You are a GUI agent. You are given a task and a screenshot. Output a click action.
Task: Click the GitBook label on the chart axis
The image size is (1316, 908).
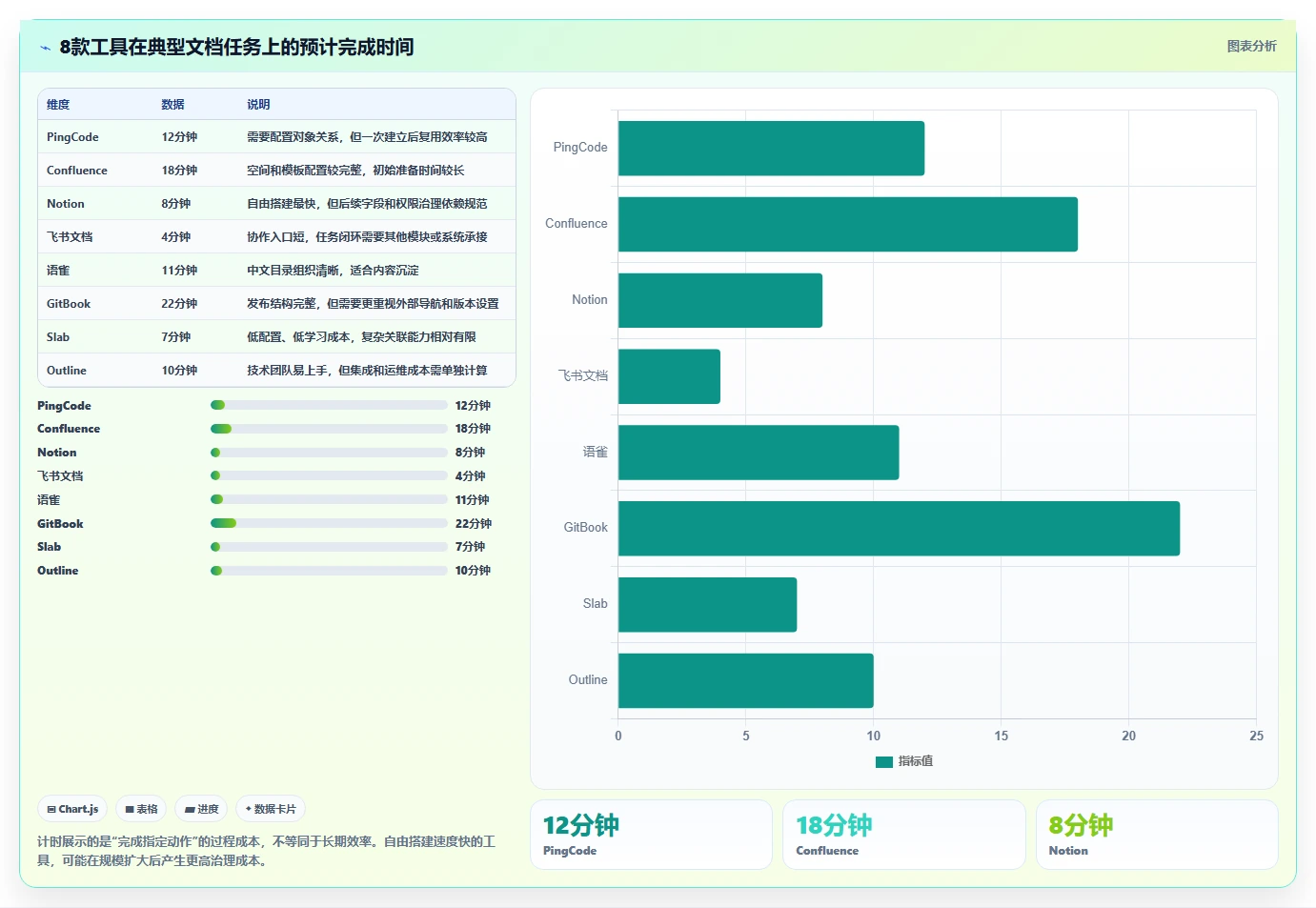pyautogui.click(x=585, y=527)
